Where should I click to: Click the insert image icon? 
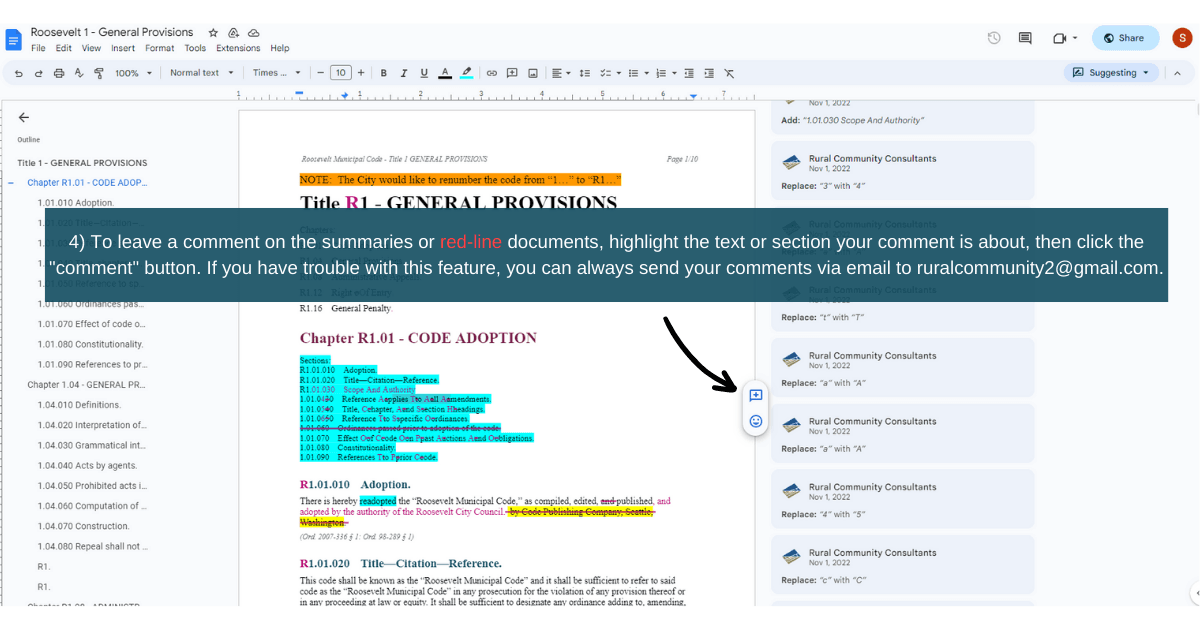(532, 73)
